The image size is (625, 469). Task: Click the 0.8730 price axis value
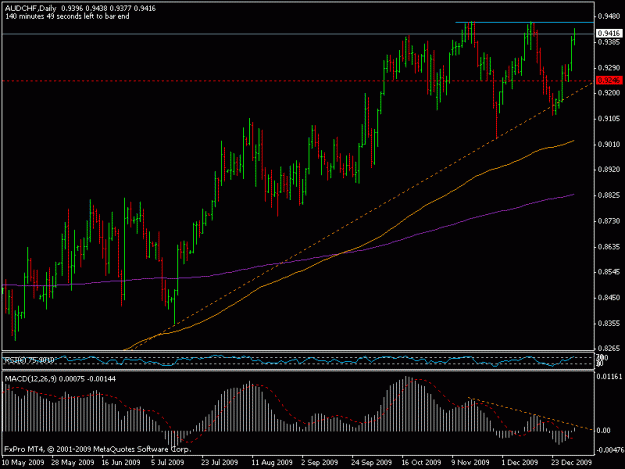pyautogui.click(x=609, y=221)
